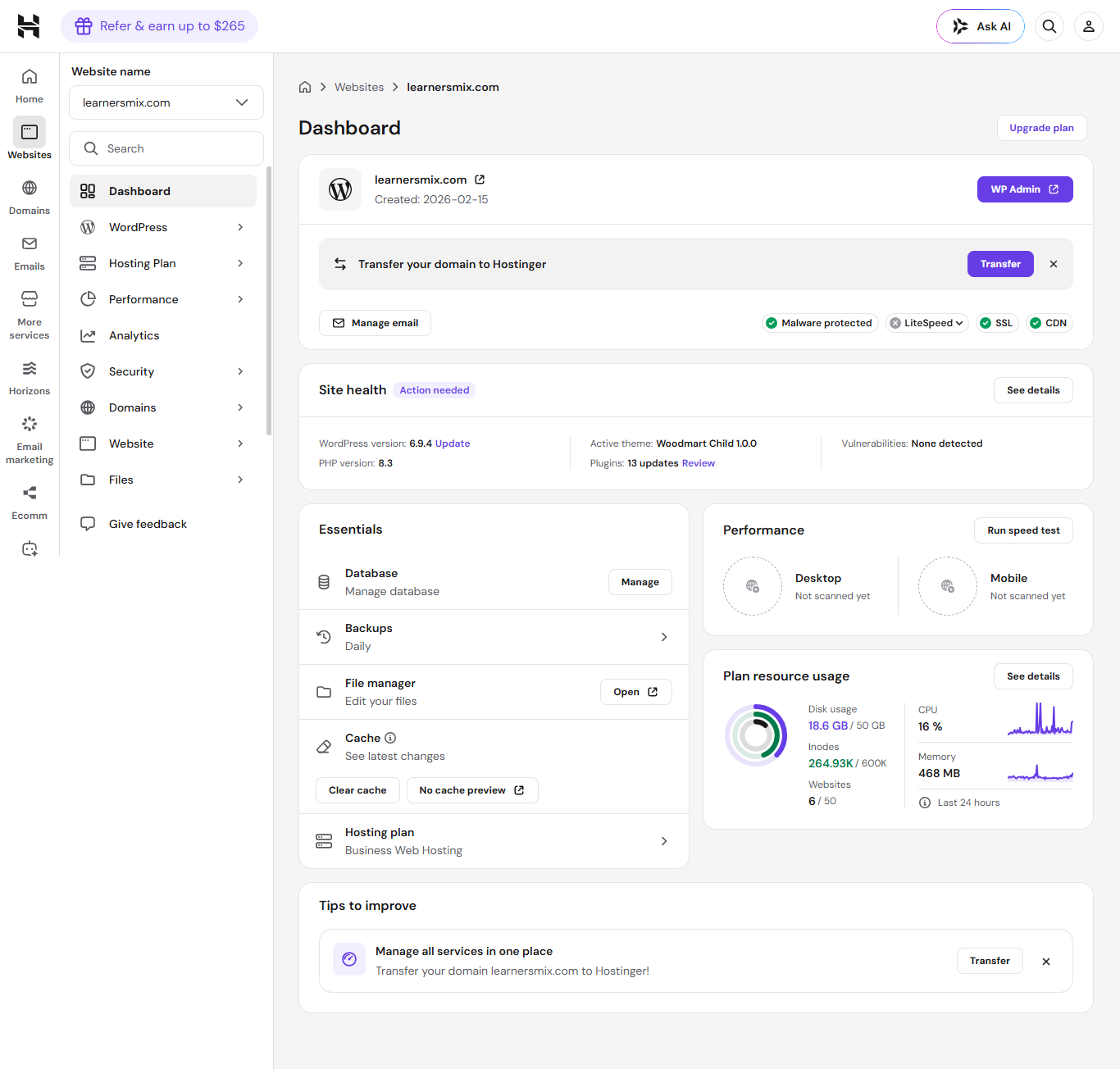Click the Cache info icon

pyautogui.click(x=390, y=738)
